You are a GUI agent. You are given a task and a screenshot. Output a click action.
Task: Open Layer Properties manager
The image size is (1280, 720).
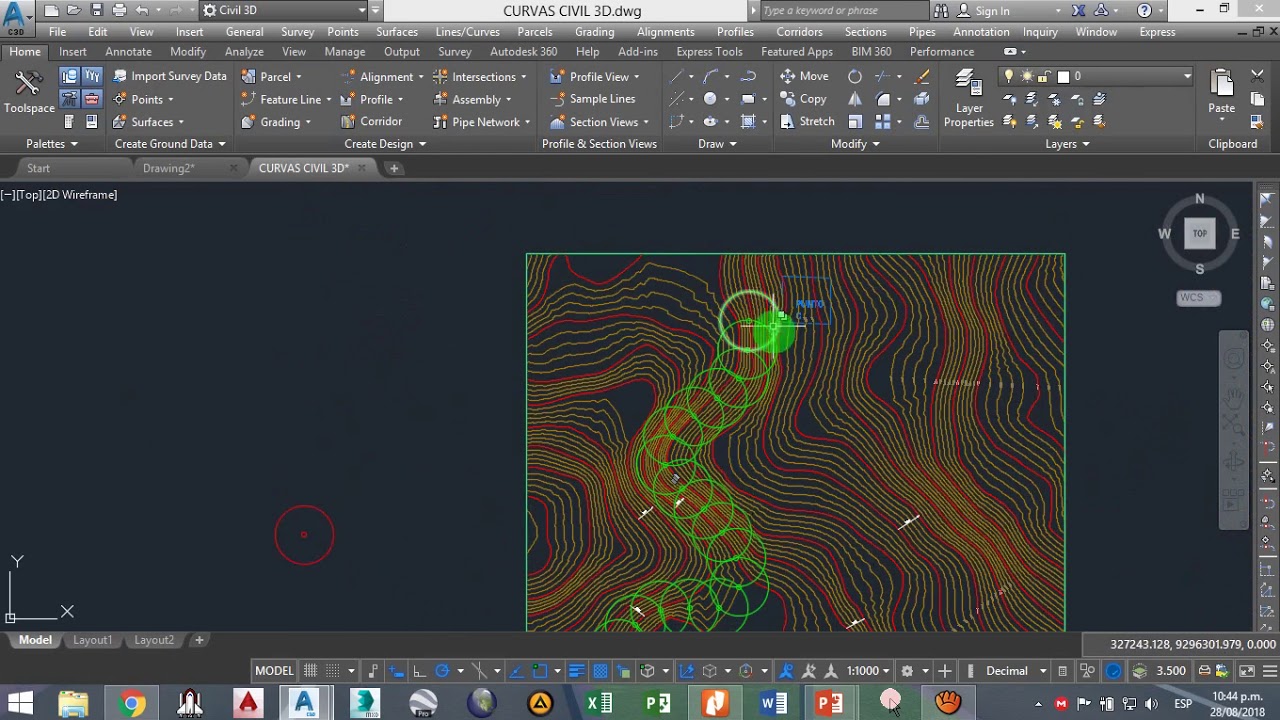click(969, 99)
